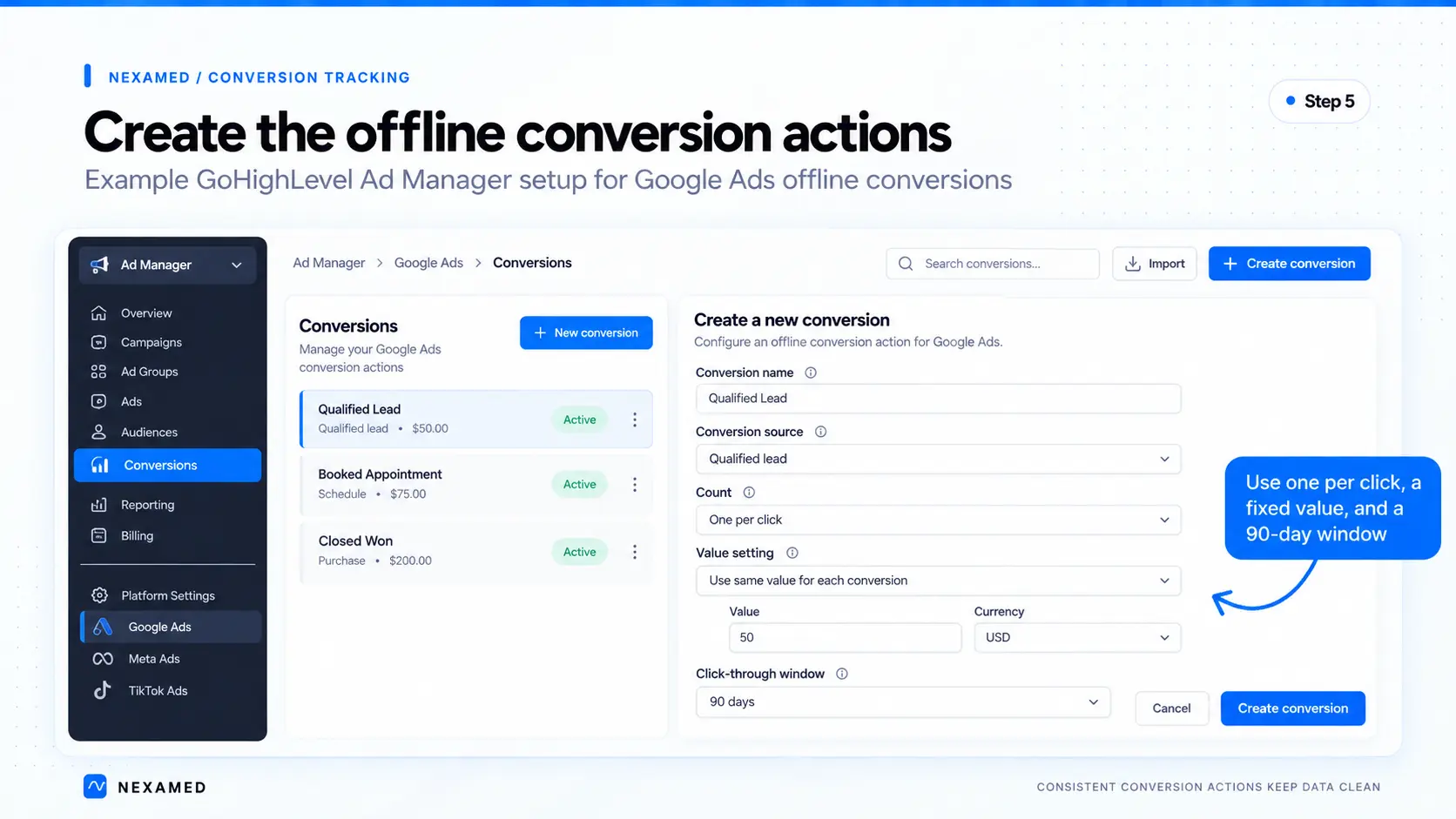
Task: Click the Cancel button
Action: click(x=1171, y=708)
